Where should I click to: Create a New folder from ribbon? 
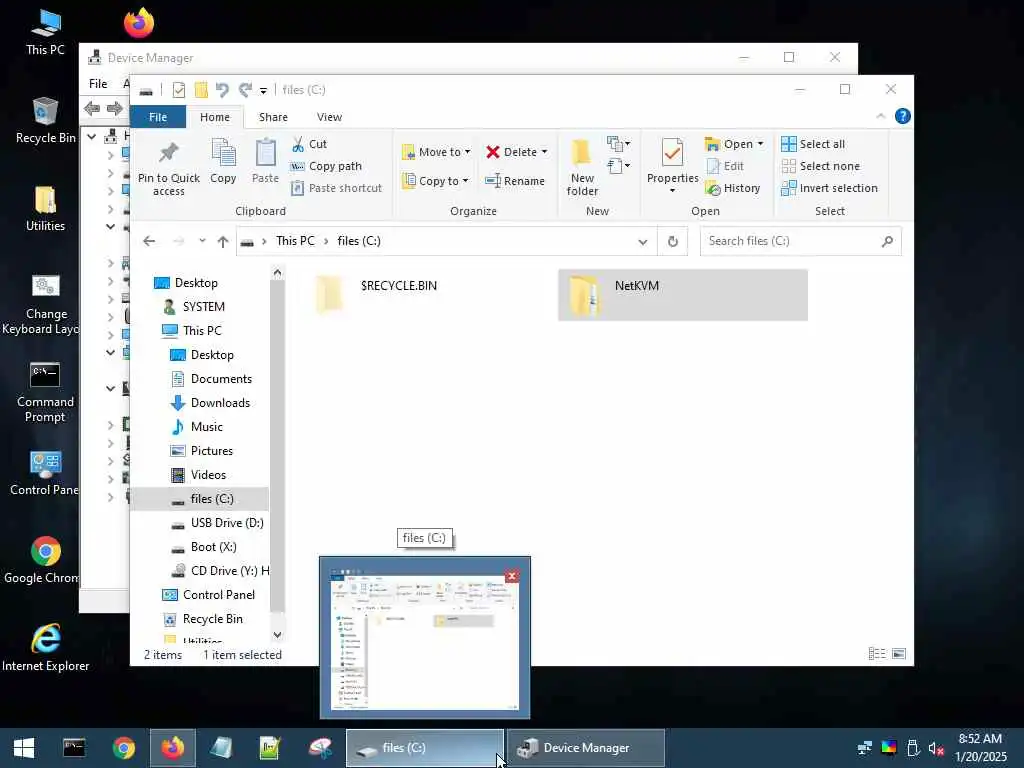tap(582, 167)
